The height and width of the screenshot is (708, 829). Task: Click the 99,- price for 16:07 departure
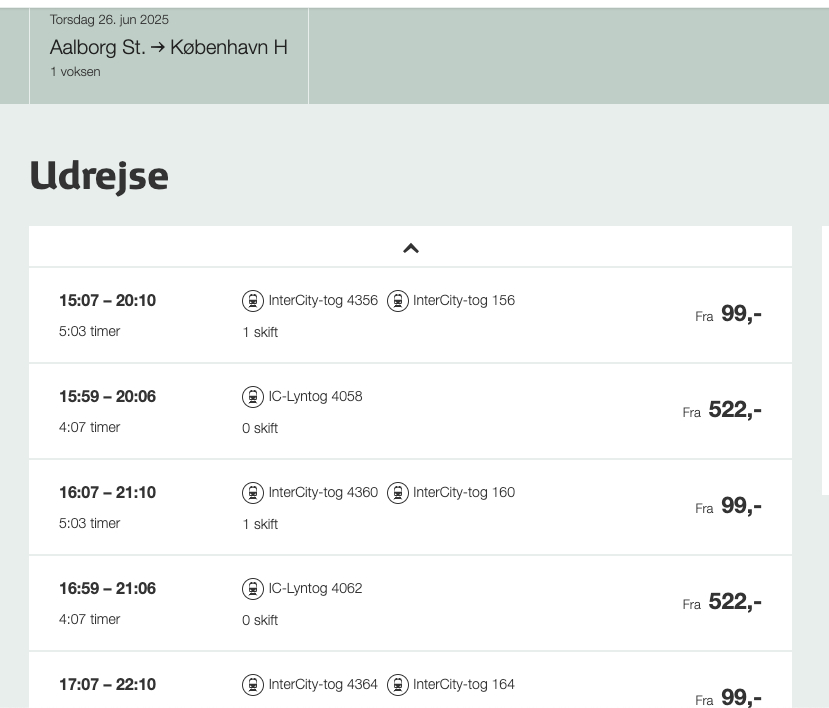(740, 506)
